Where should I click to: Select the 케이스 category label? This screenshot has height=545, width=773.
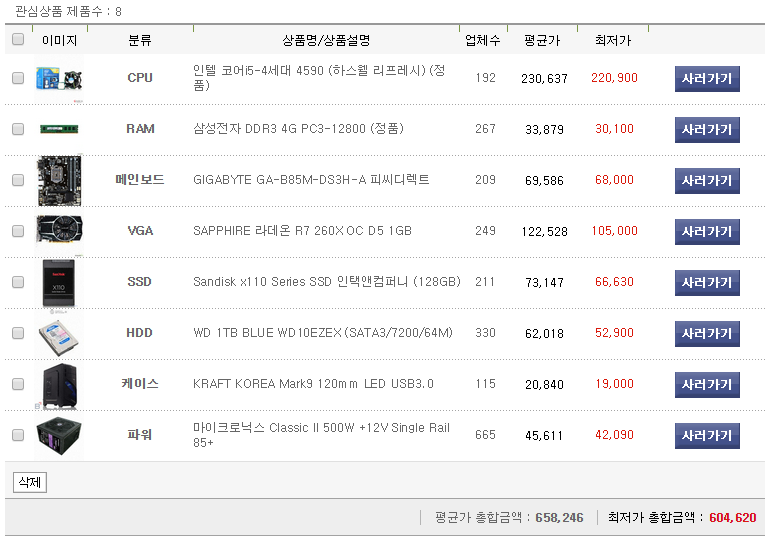pos(140,384)
